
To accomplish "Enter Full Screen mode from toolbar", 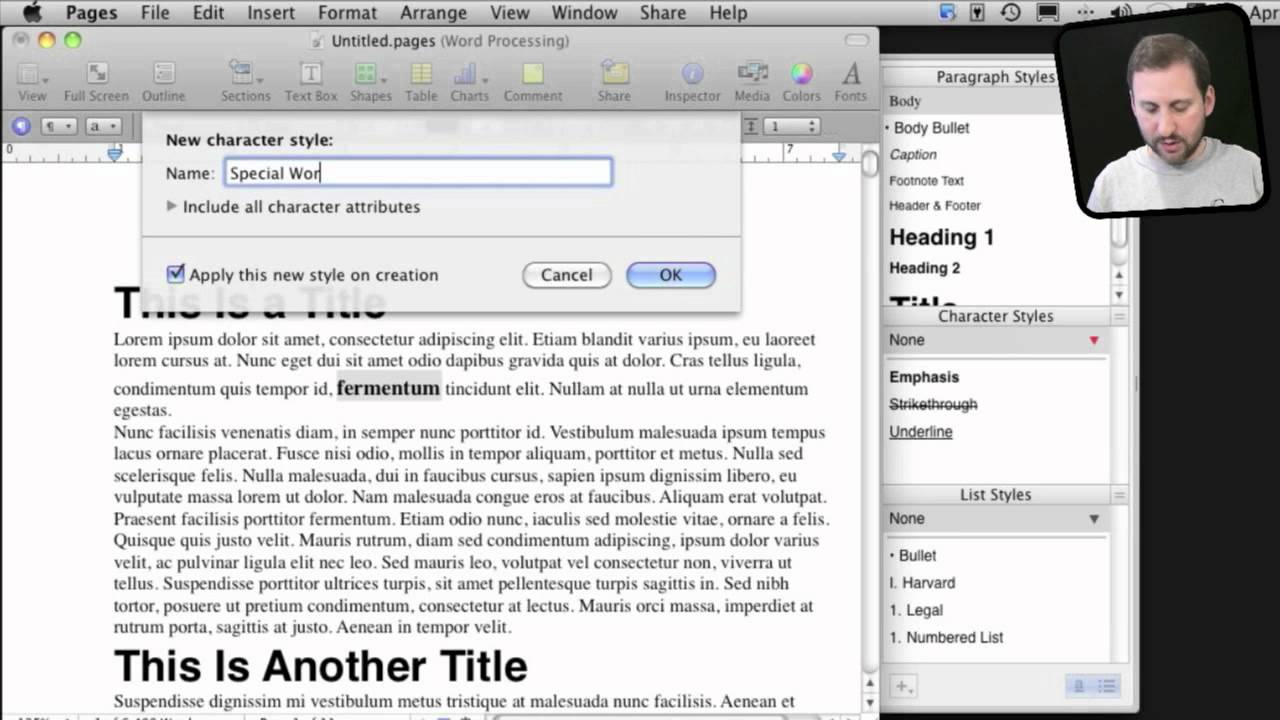I will click(x=96, y=82).
